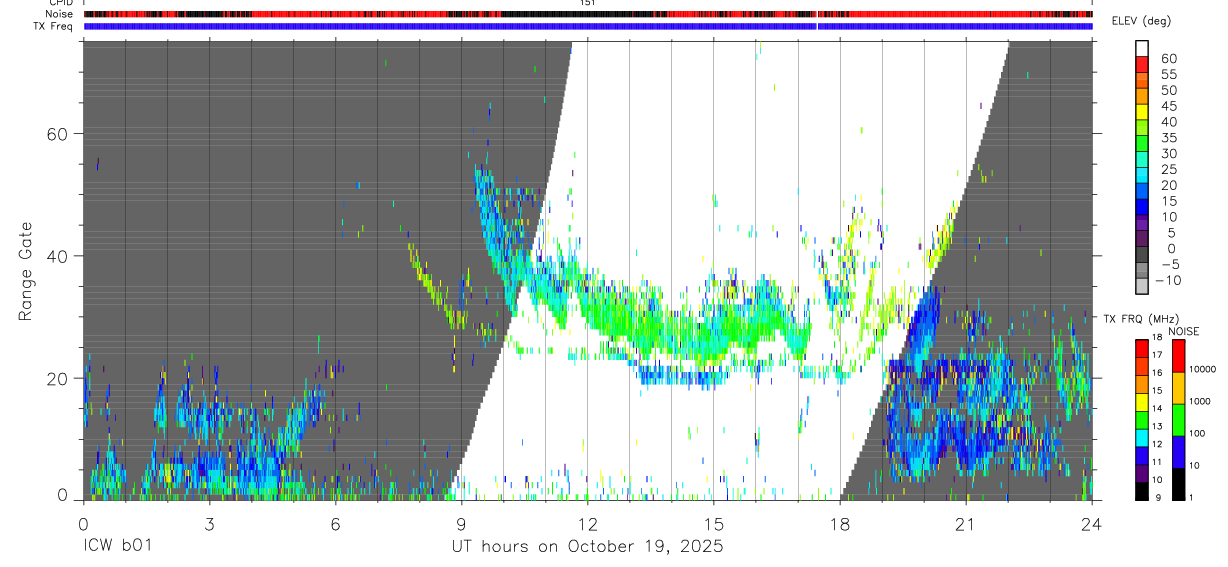Click the CPID value '151' at the top

point(587,3)
